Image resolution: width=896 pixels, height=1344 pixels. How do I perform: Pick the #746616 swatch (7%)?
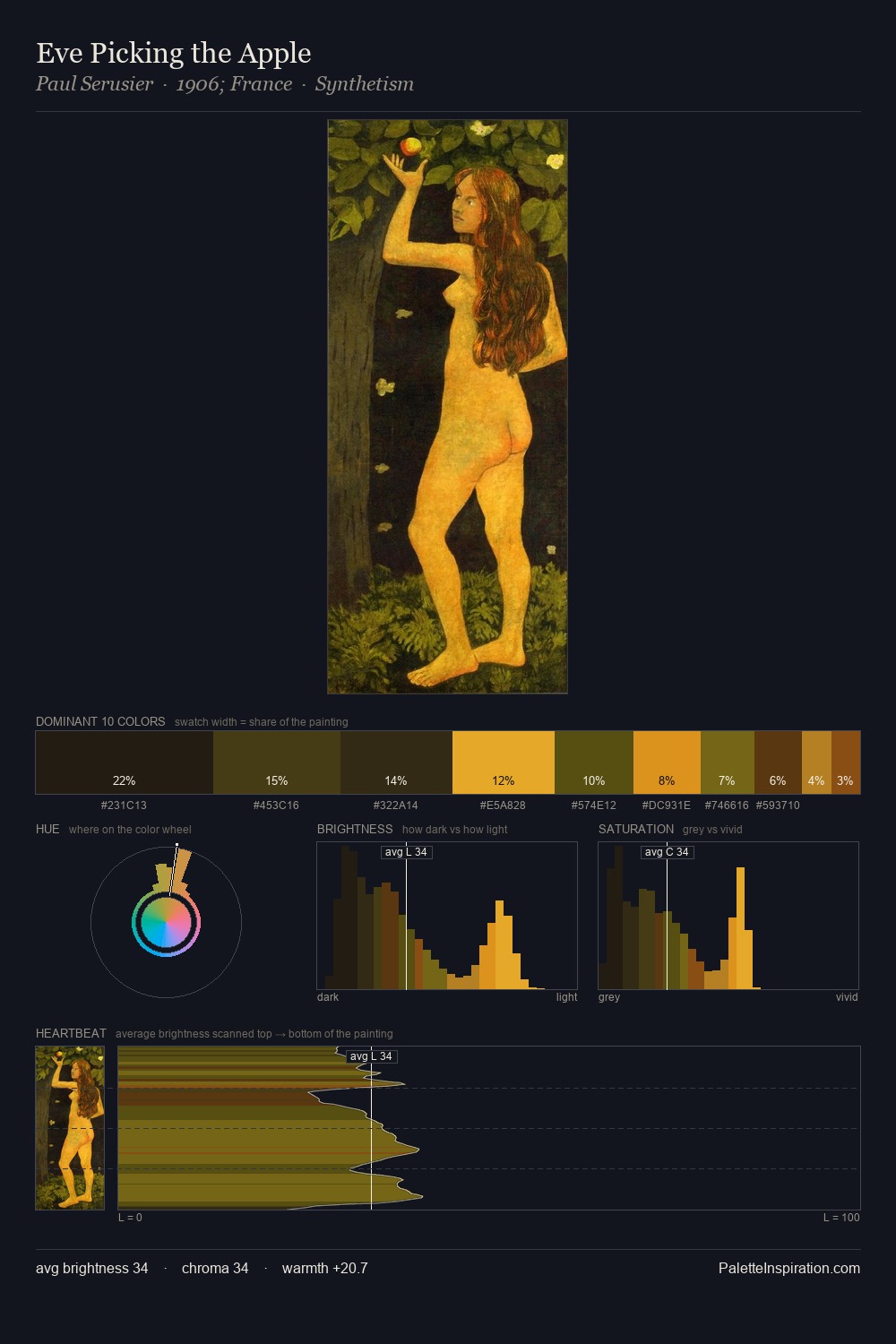pyautogui.click(x=728, y=762)
